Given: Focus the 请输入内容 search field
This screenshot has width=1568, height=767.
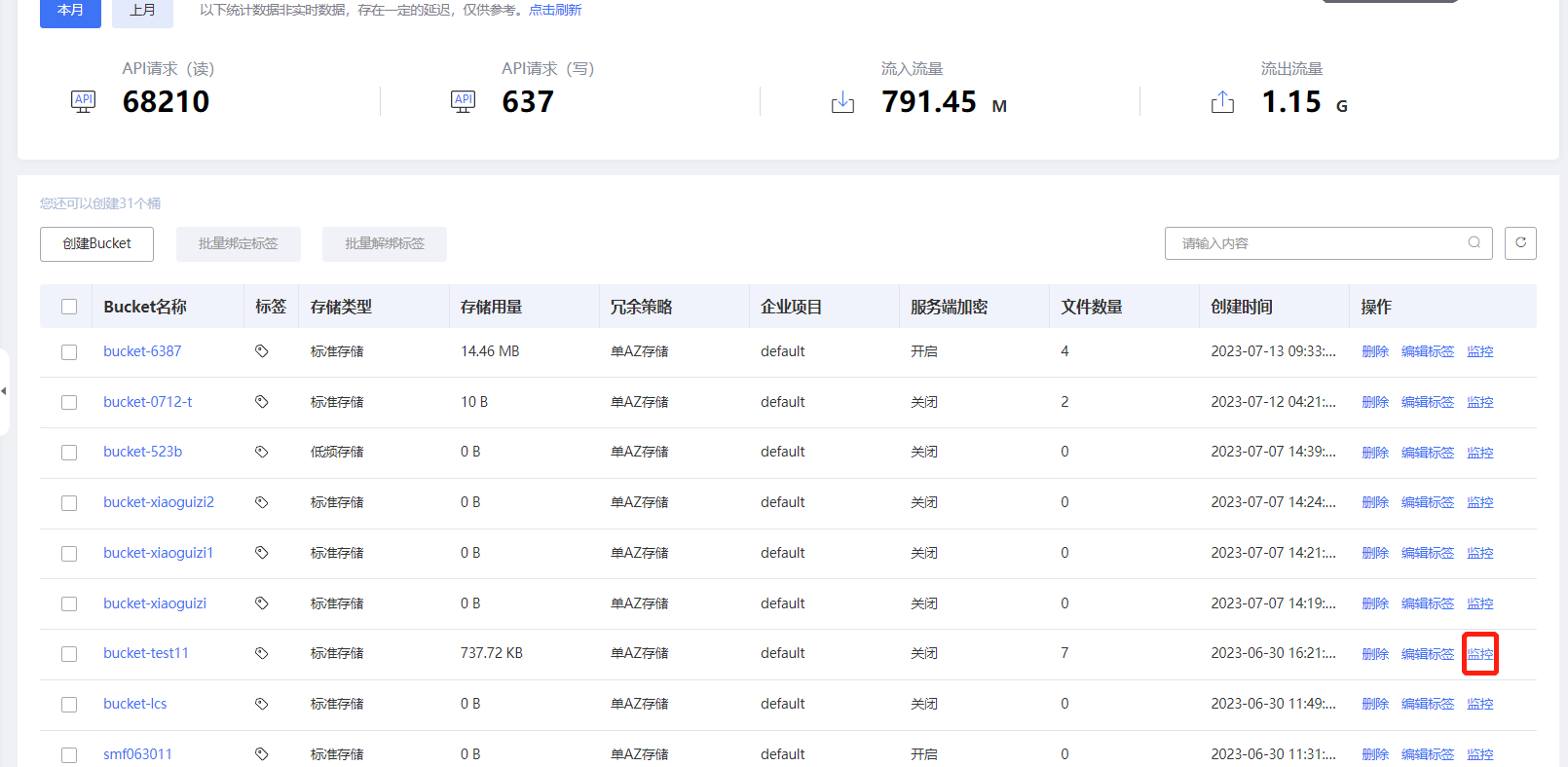Looking at the screenshot, I should (1315, 243).
